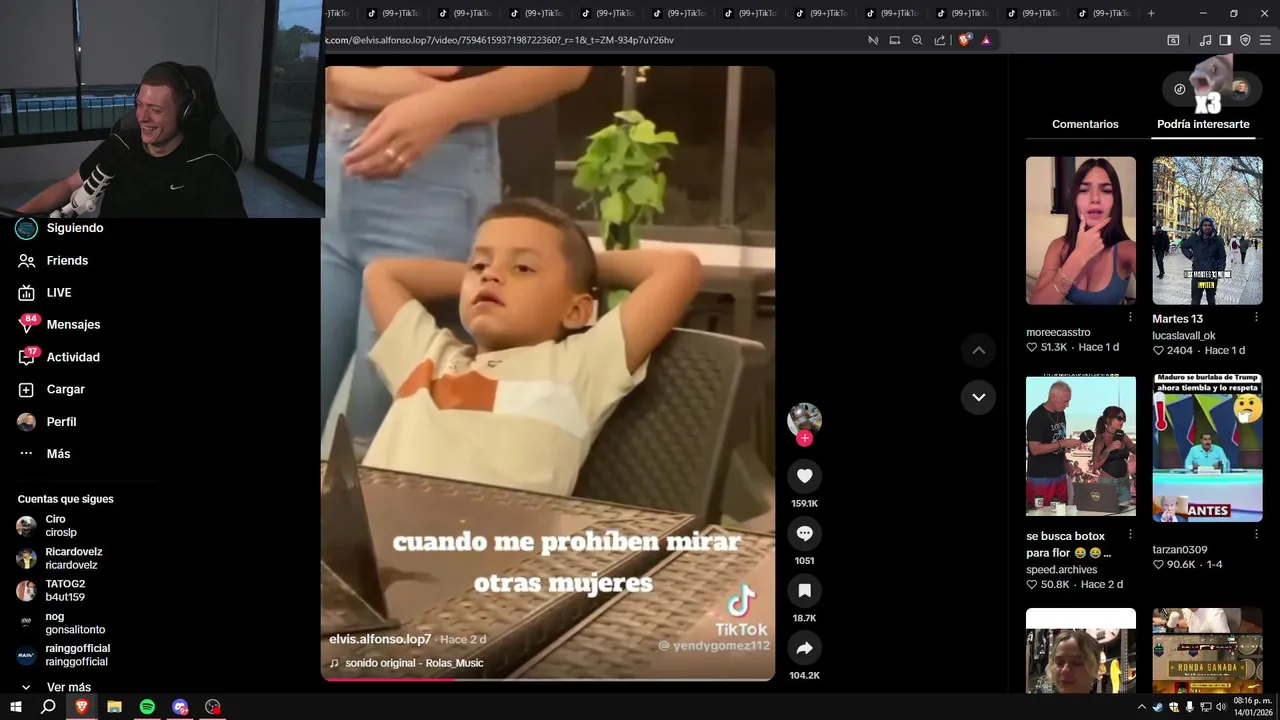Click the install app icon in address bar
This screenshot has width=1280, height=720.
point(895,40)
